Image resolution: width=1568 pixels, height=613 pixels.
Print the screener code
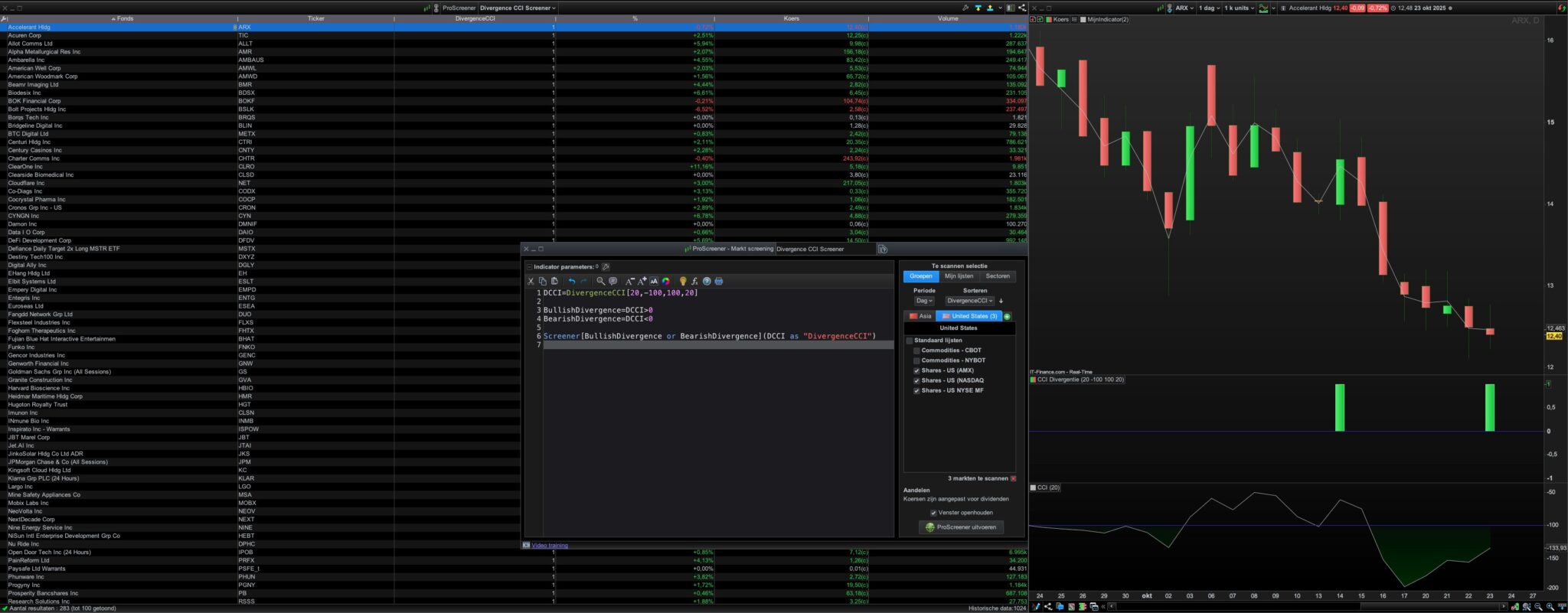[x=718, y=281]
